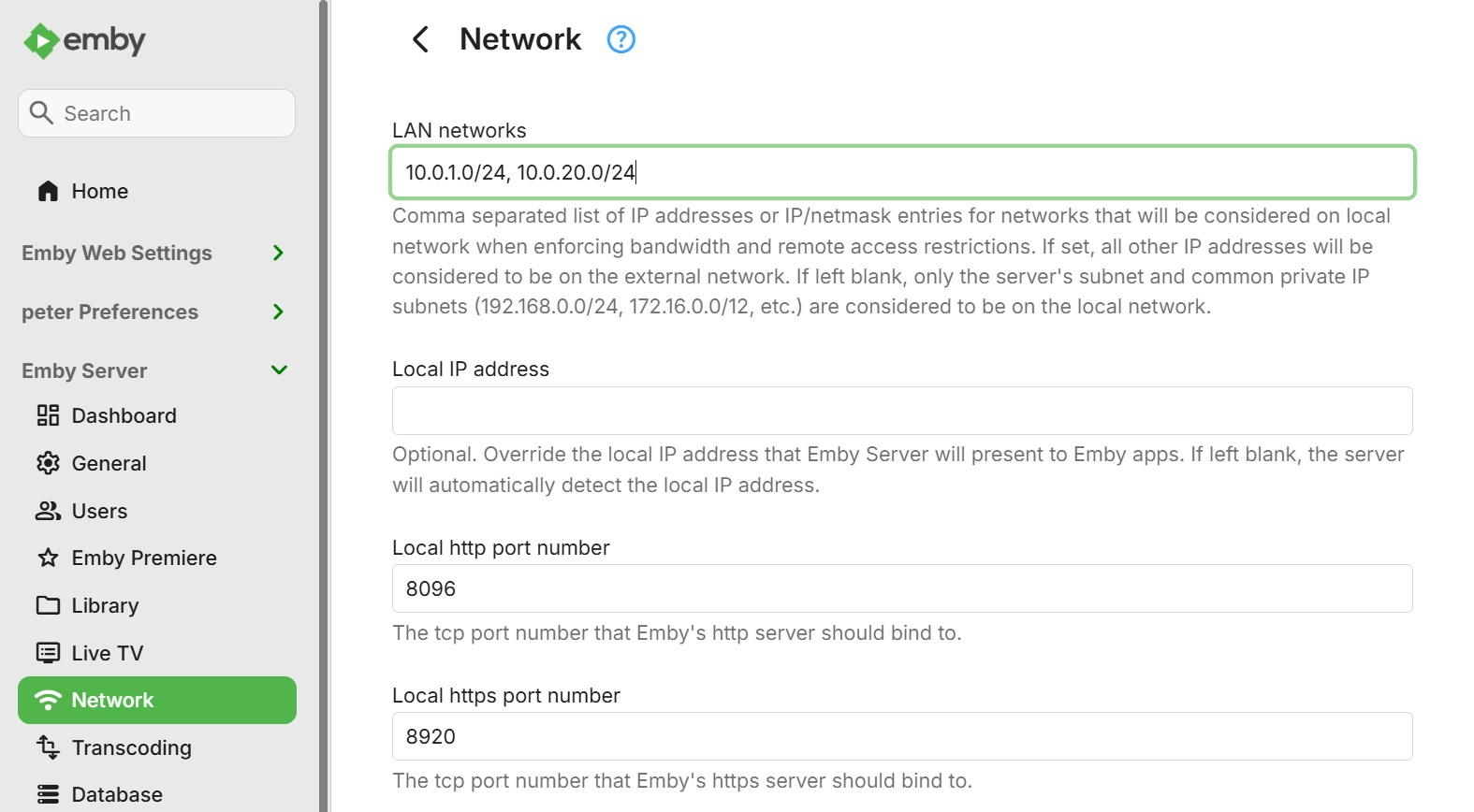This screenshot has width=1474, height=812.
Task: Click the Local IP address field
Action: tap(901, 411)
